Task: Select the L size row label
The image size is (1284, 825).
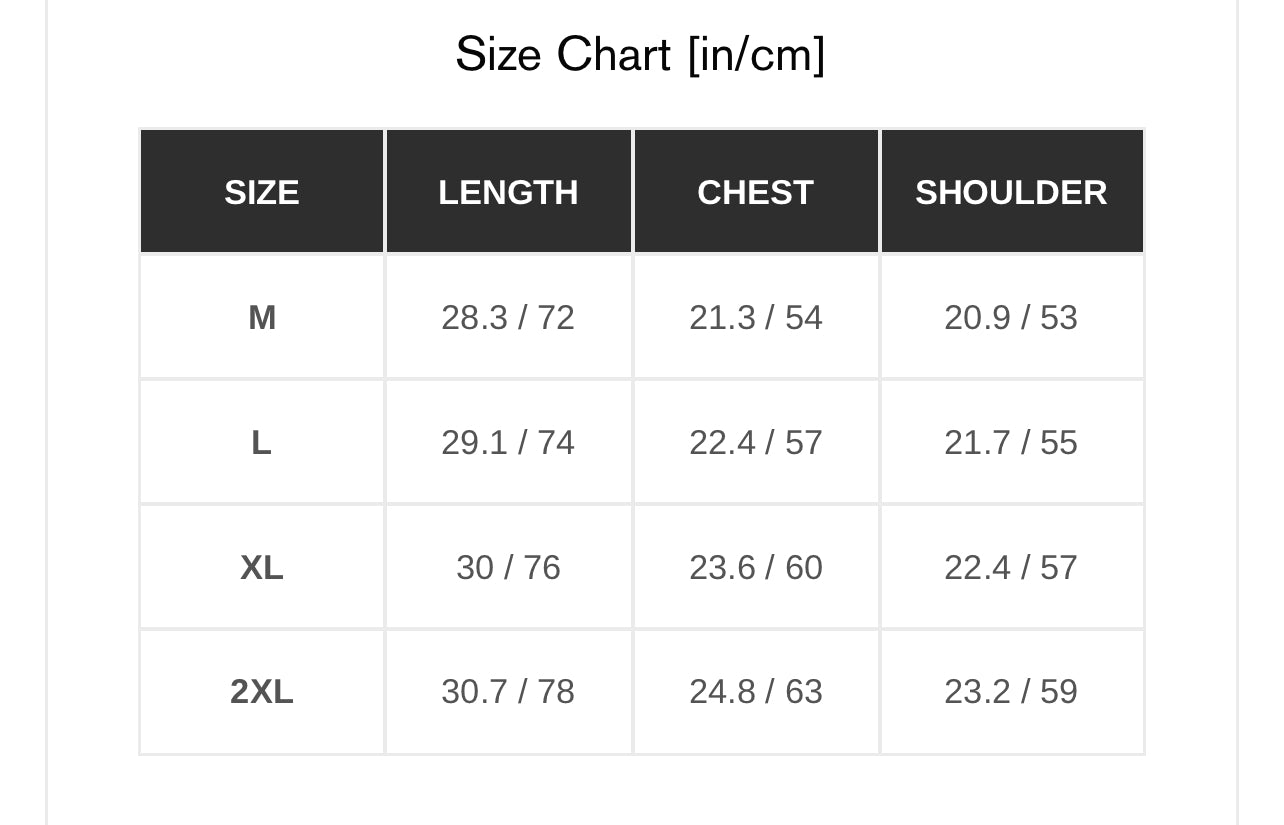Action: tap(262, 442)
